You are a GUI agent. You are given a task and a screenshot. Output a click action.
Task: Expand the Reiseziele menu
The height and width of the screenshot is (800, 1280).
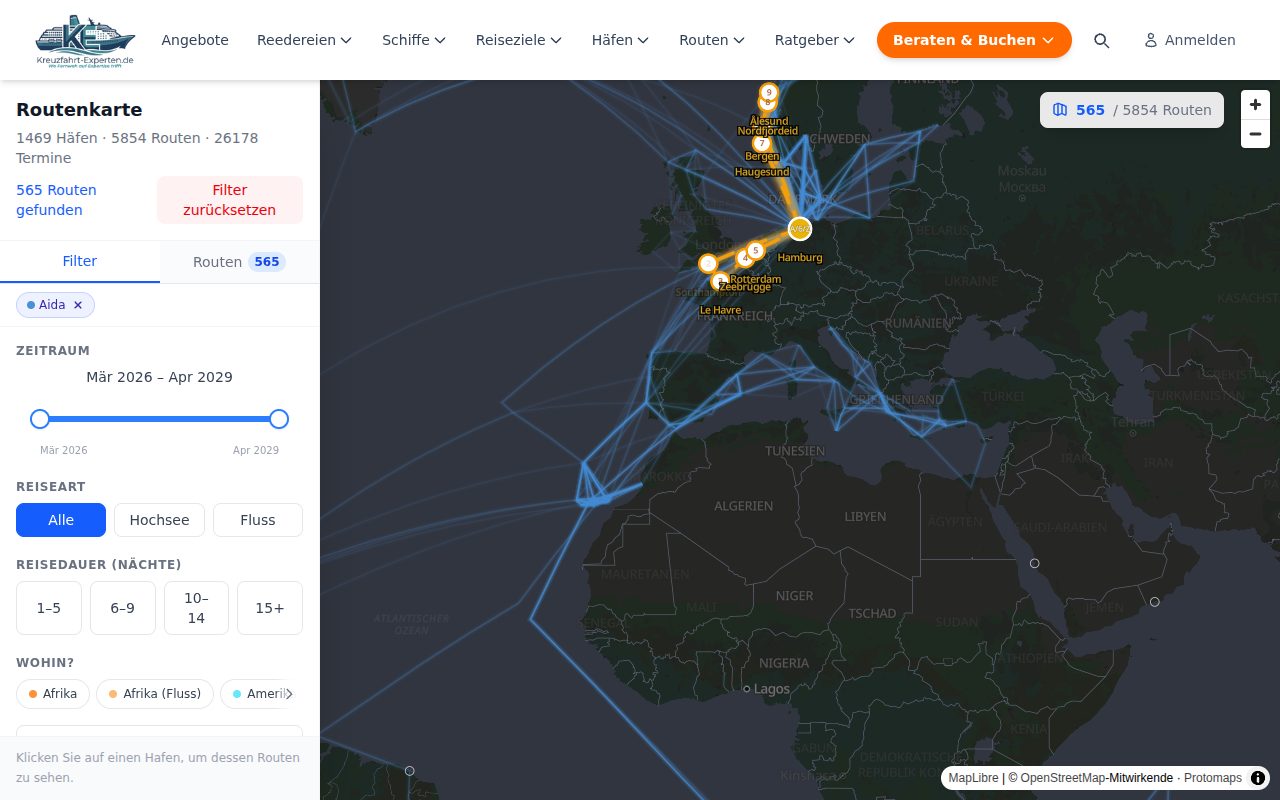coord(519,40)
